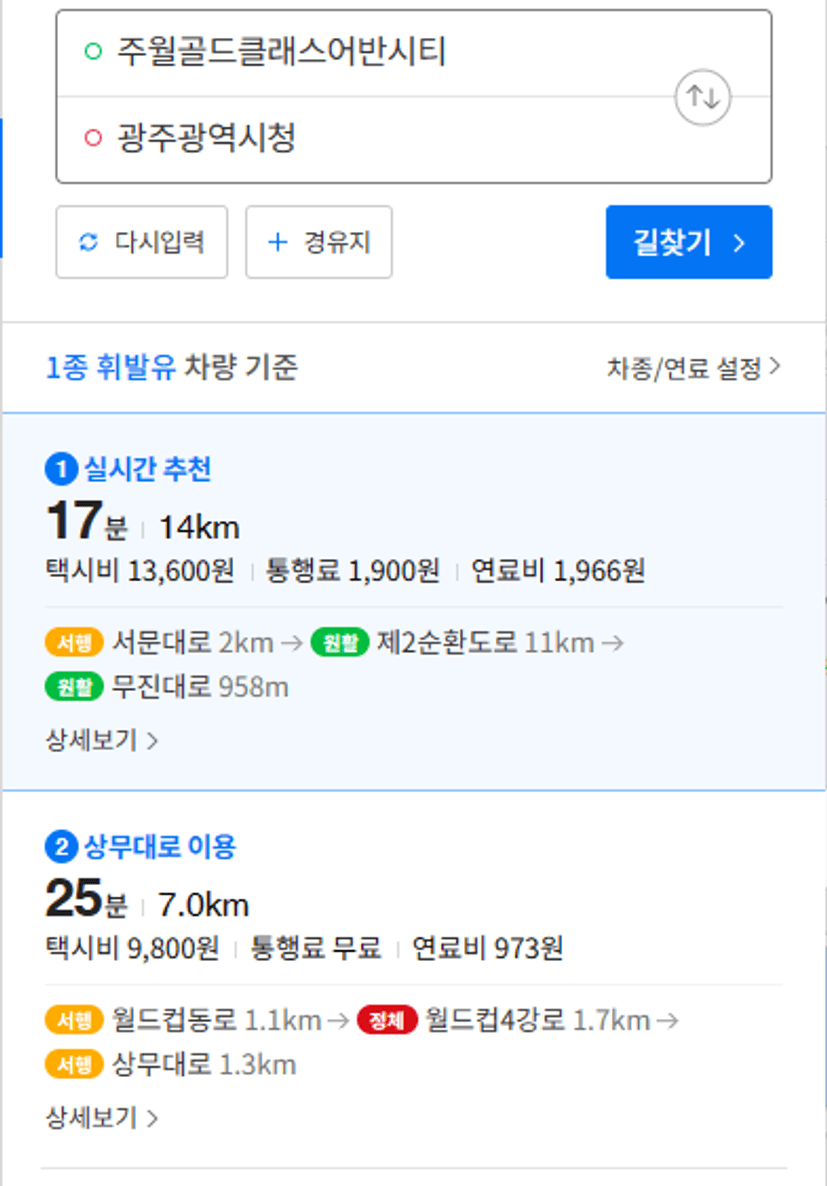Select the 실시간 추천 route title
The width and height of the screenshot is (827, 1186).
[x=148, y=469]
